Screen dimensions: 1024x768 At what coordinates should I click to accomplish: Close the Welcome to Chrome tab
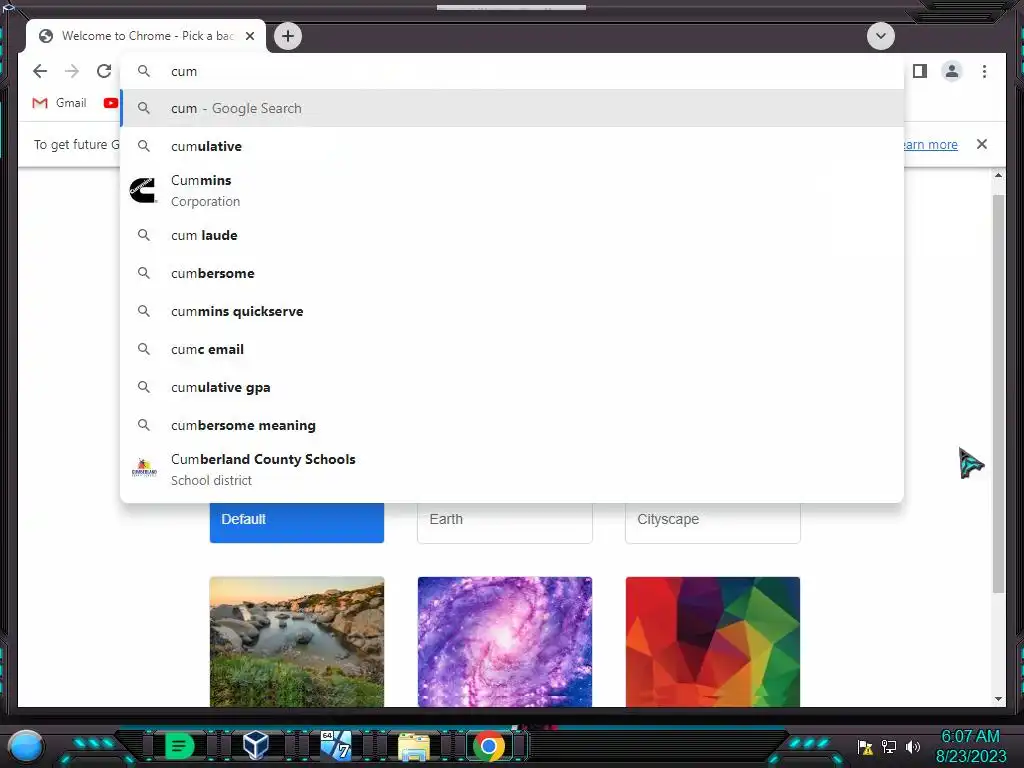pos(249,36)
